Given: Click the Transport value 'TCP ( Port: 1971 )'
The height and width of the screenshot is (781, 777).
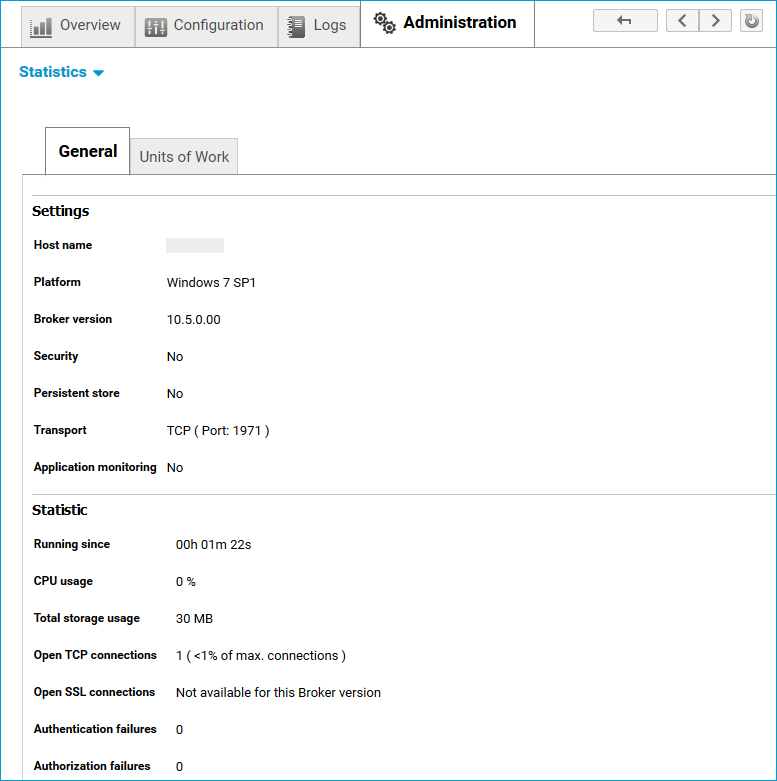Looking at the screenshot, I should click(x=218, y=431).
